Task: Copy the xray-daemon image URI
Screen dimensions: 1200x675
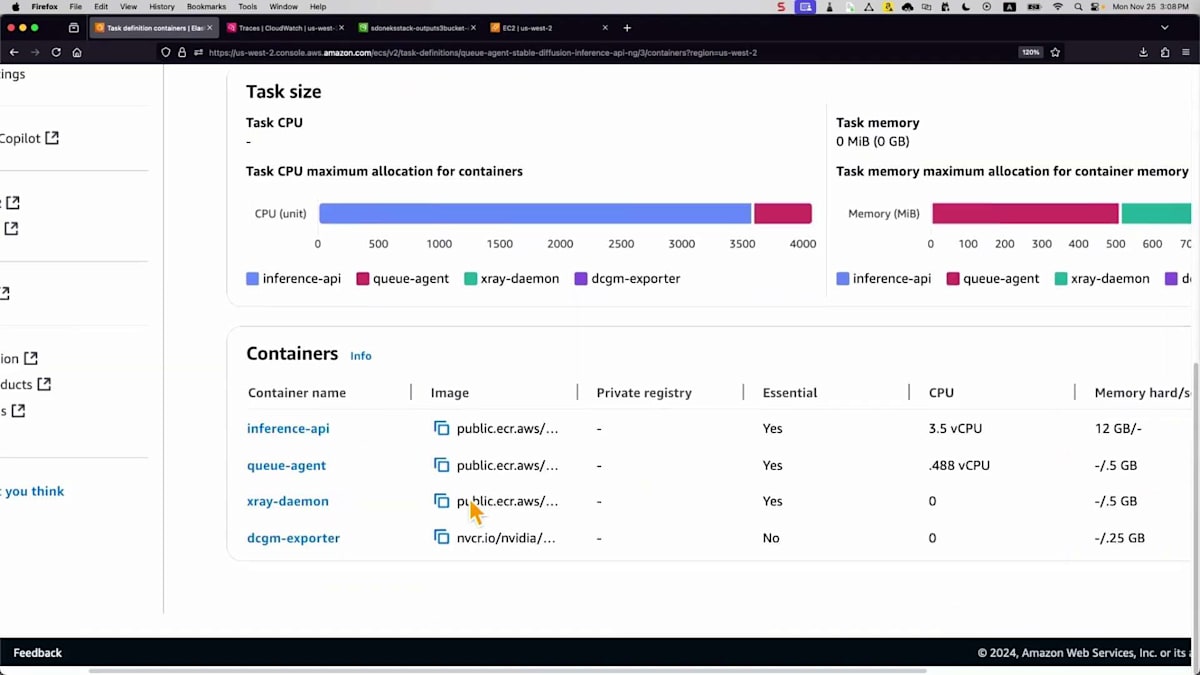Action: point(441,501)
